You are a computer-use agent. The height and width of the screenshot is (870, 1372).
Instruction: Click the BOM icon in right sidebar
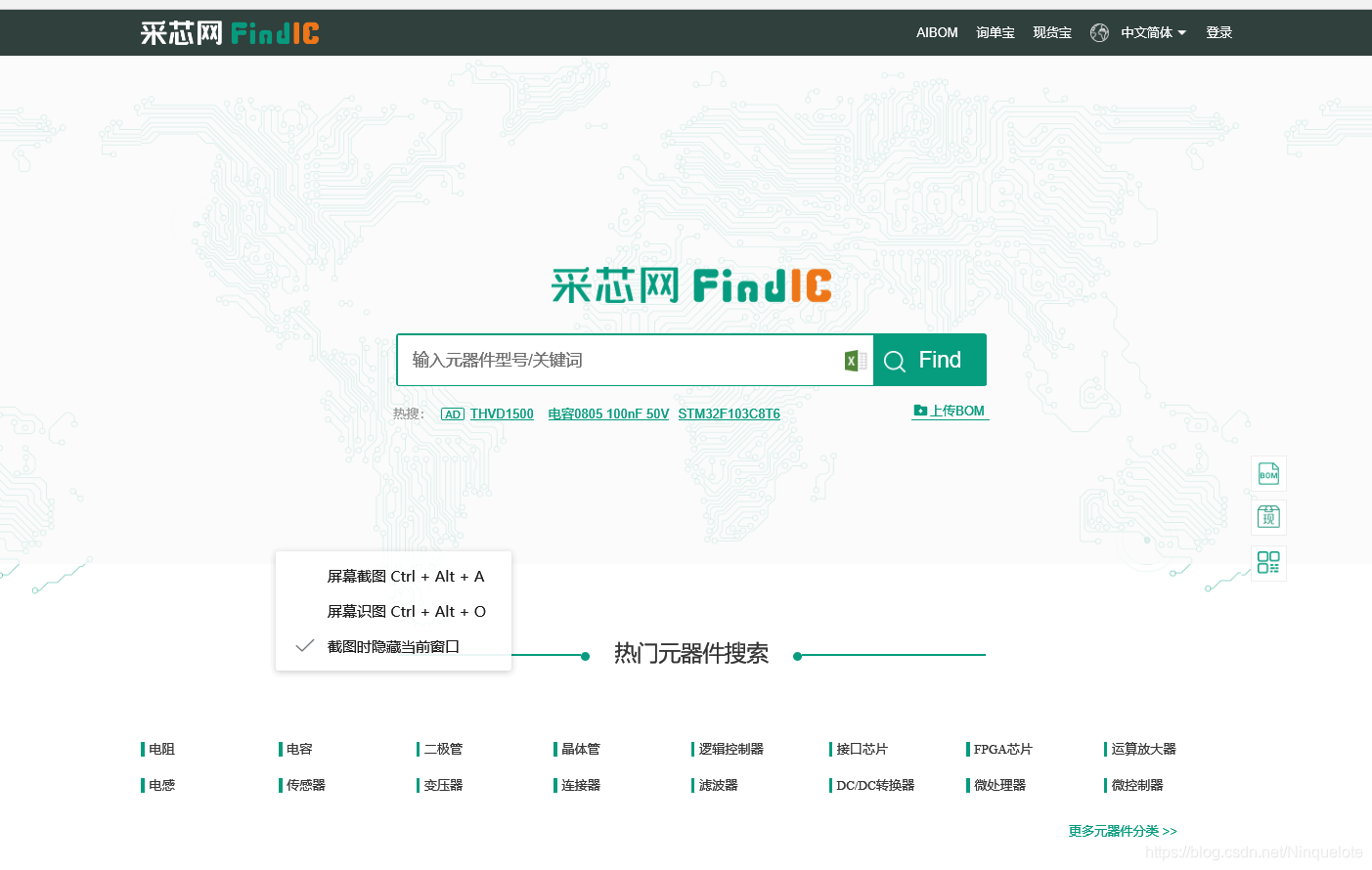[x=1268, y=474]
